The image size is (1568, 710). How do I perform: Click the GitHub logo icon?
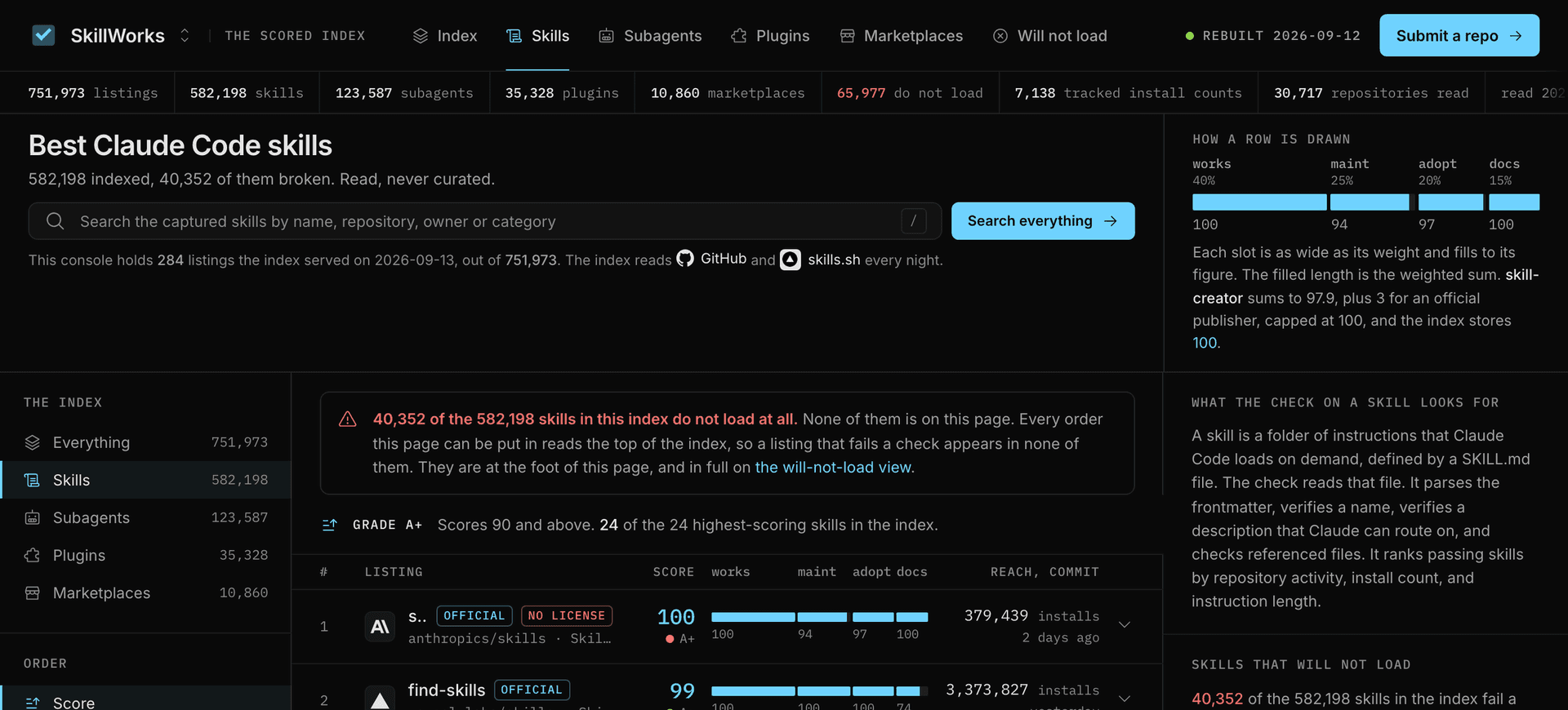(x=685, y=259)
